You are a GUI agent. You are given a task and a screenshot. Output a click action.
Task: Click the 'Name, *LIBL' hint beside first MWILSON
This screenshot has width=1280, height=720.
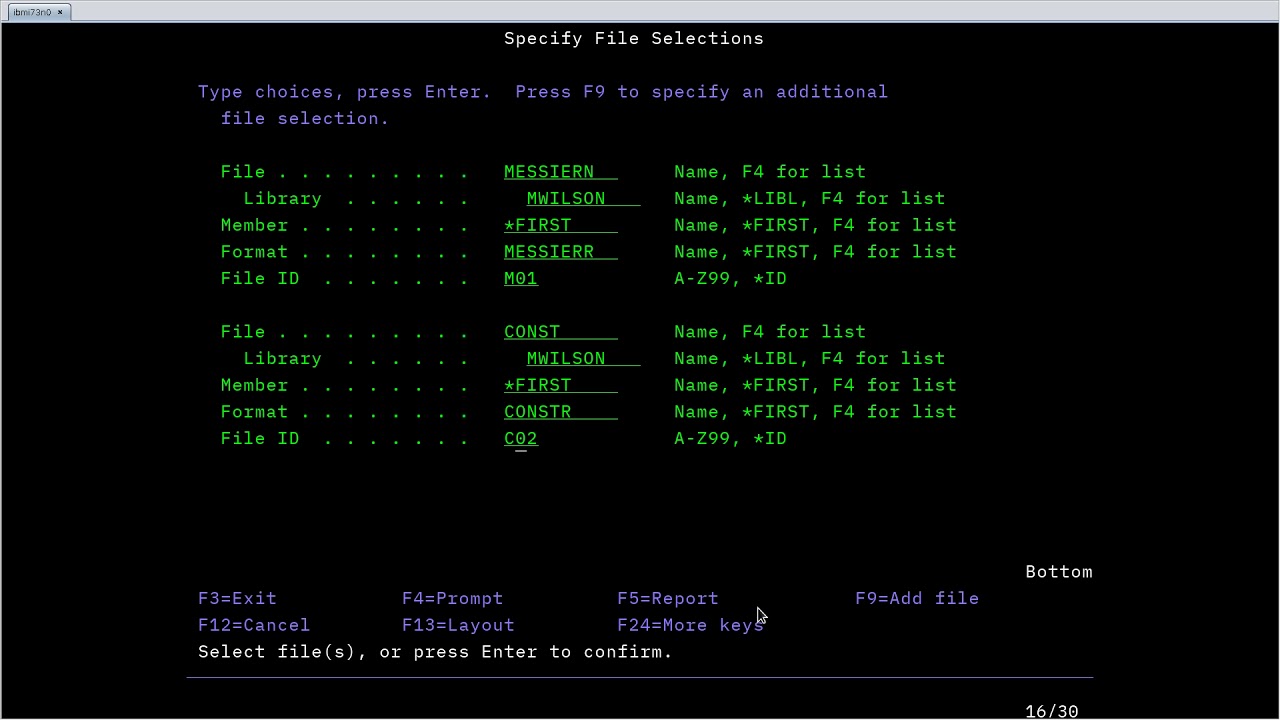pyautogui.click(x=809, y=199)
